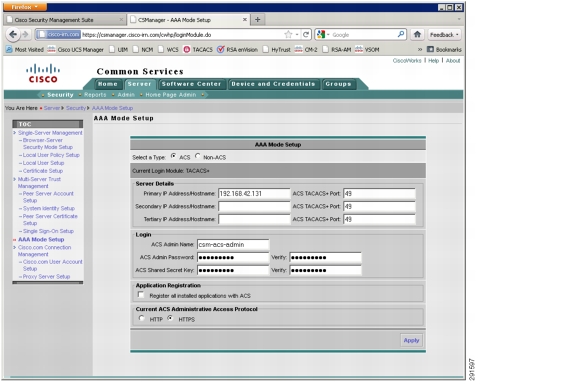The image size is (576, 385).
Task: Switch to the Groups tab
Action: point(338,84)
